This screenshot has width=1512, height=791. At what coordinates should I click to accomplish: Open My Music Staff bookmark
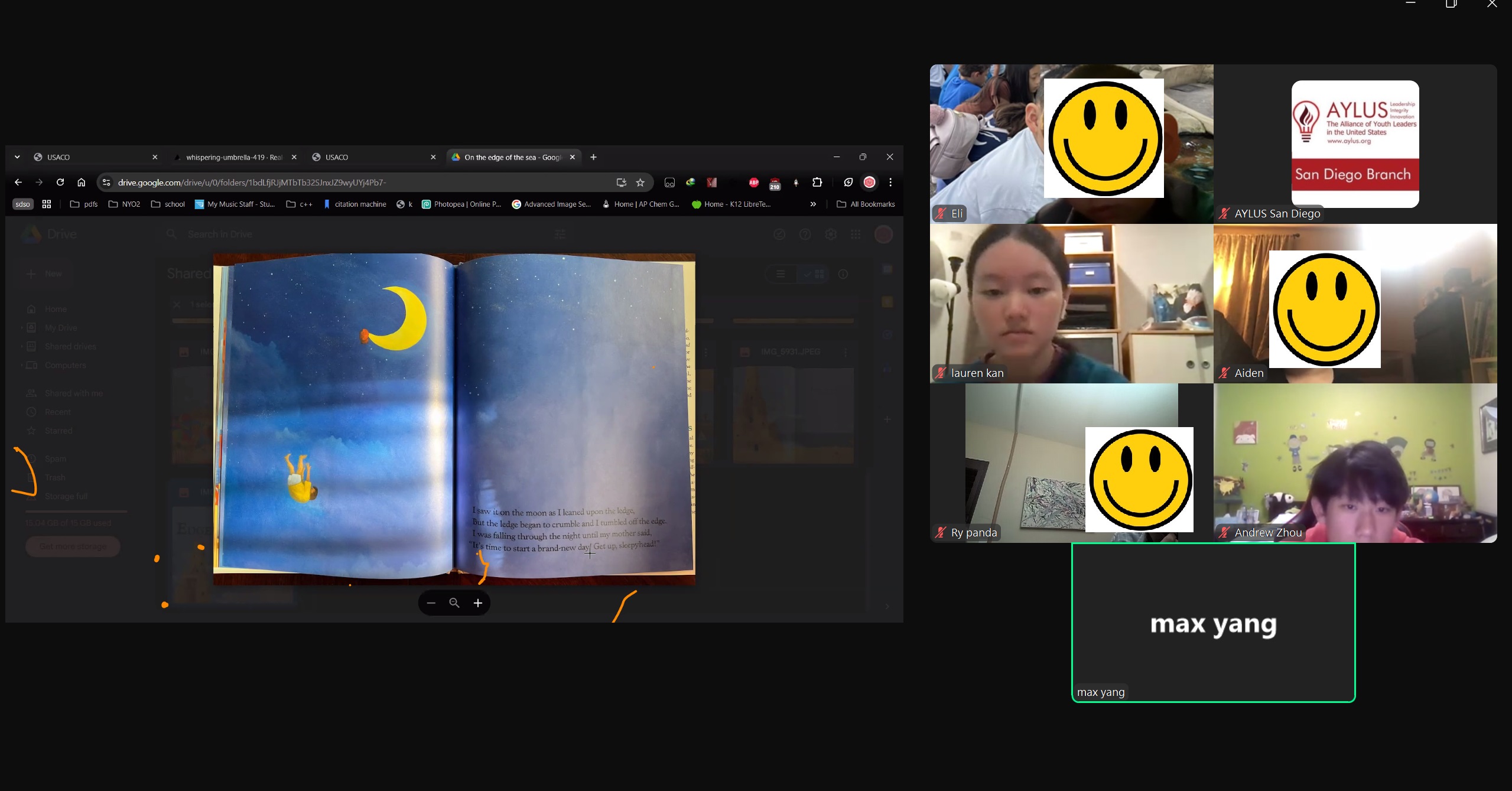235,204
